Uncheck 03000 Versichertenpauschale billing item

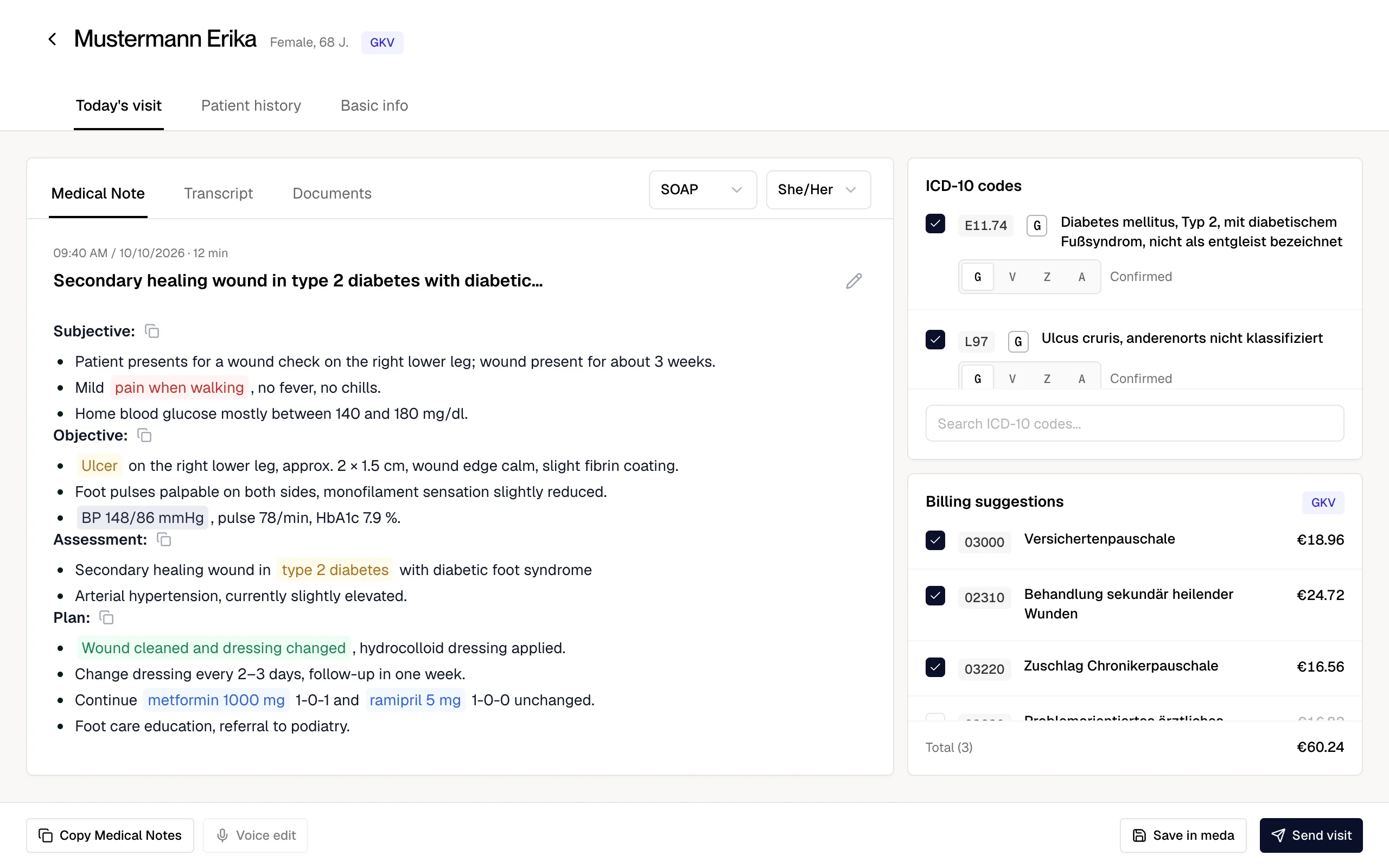(935, 540)
